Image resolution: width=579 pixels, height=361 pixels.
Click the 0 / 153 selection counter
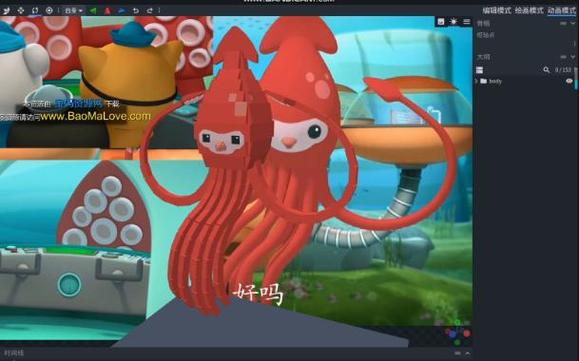pos(563,70)
